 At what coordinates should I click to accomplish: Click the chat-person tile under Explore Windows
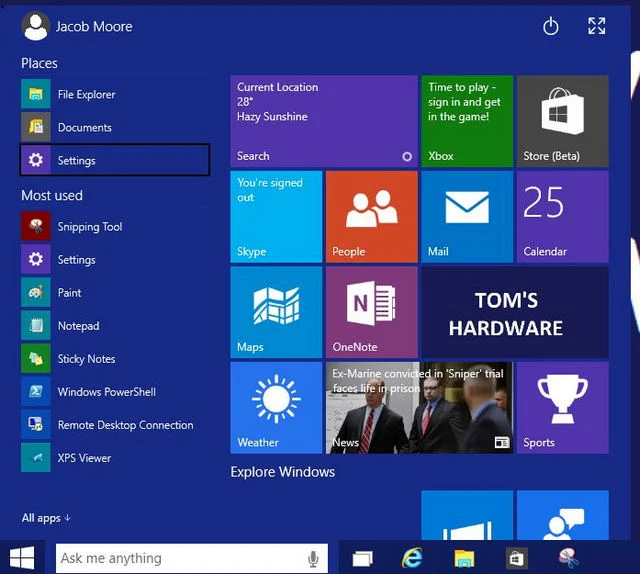(562, 515)
